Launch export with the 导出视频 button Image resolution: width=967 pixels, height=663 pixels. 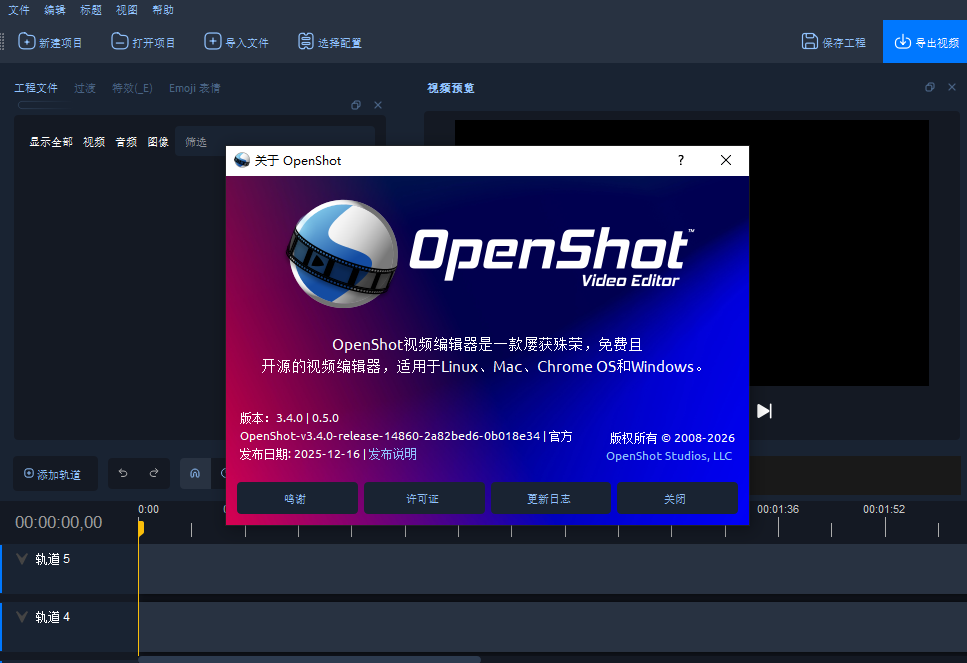coord(925,42)
